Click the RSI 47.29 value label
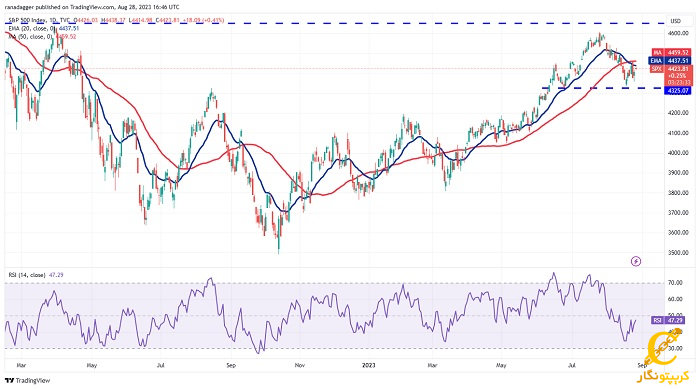The height and width of the screenshot is (389, 700). pos(667,320)
